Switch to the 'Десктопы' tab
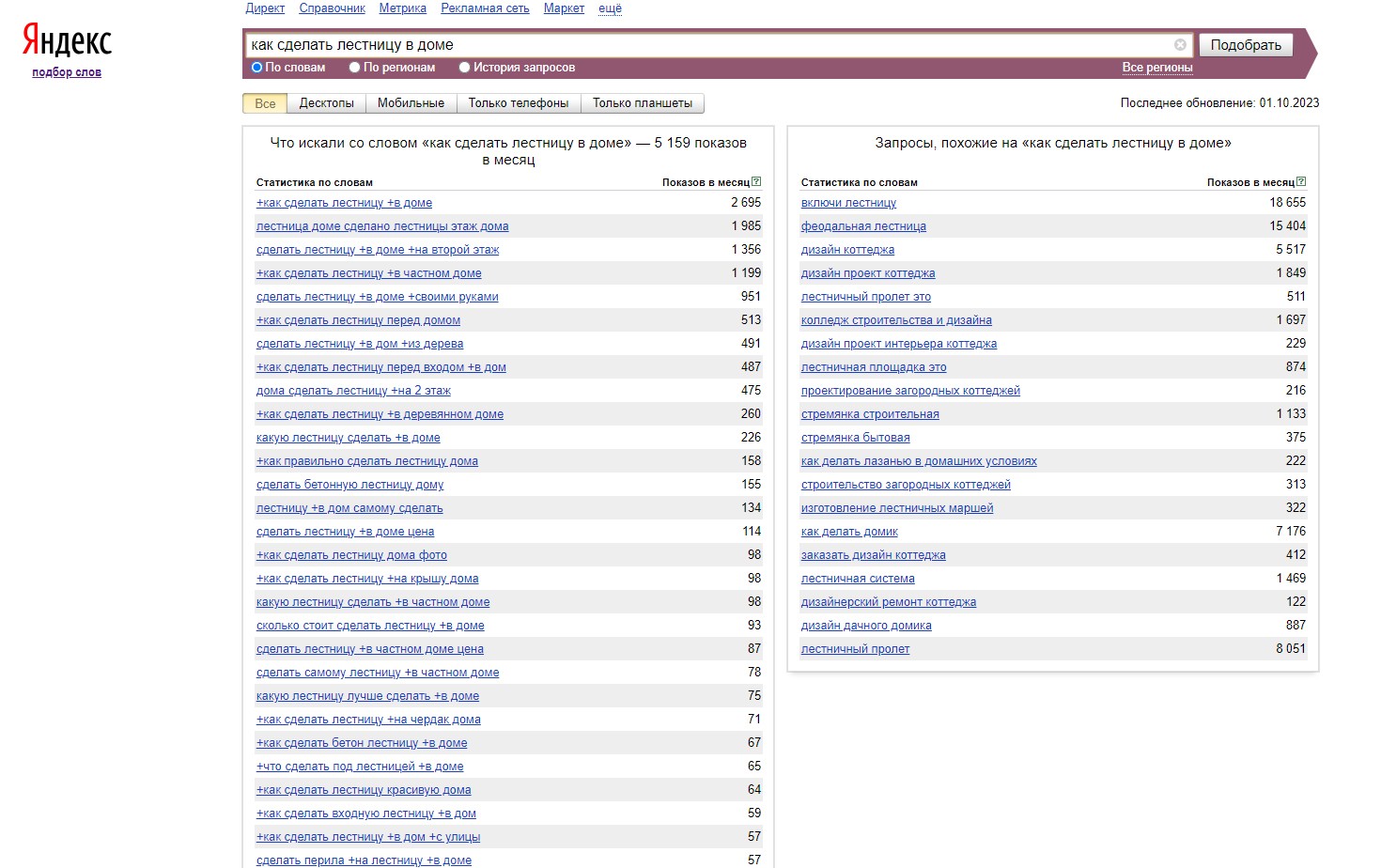The image size is (1381, 868). [327, 103]
